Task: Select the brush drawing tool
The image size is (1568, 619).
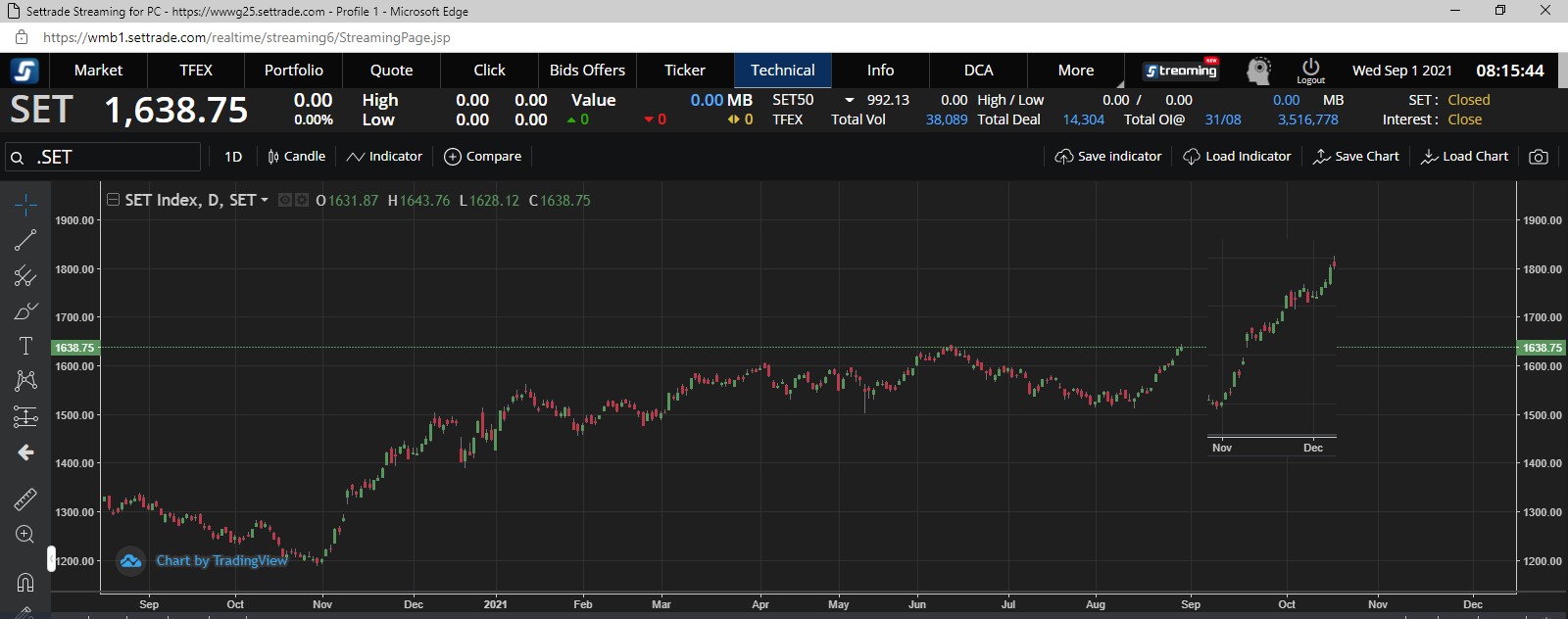Action: (25, 311)
